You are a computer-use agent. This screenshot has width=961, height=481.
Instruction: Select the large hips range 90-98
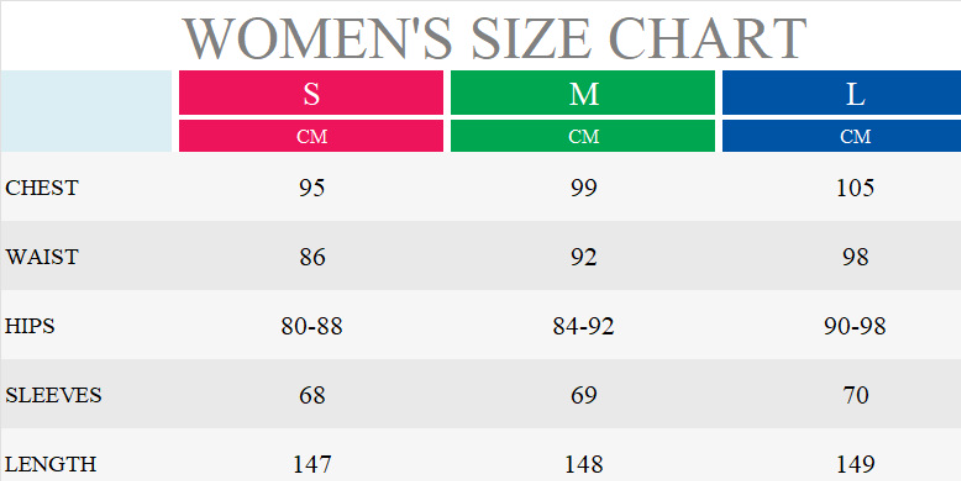click(855, 326)
